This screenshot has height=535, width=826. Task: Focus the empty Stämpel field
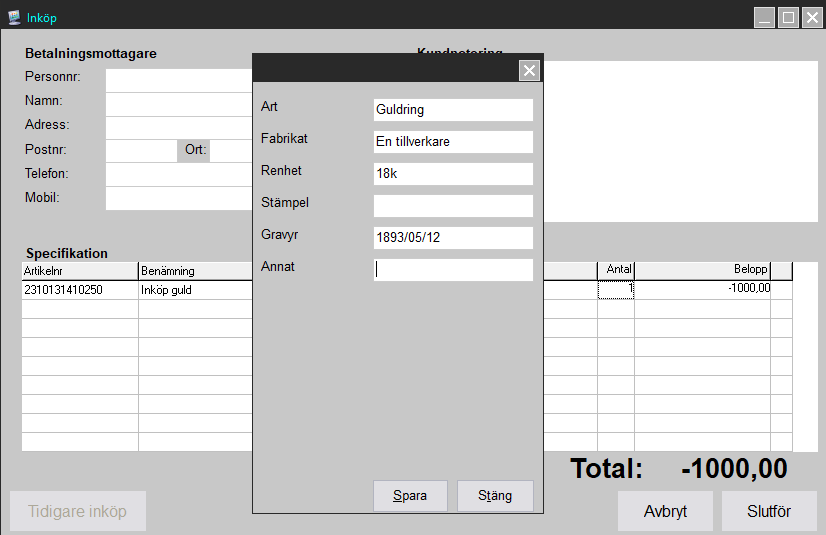point(452,206)
